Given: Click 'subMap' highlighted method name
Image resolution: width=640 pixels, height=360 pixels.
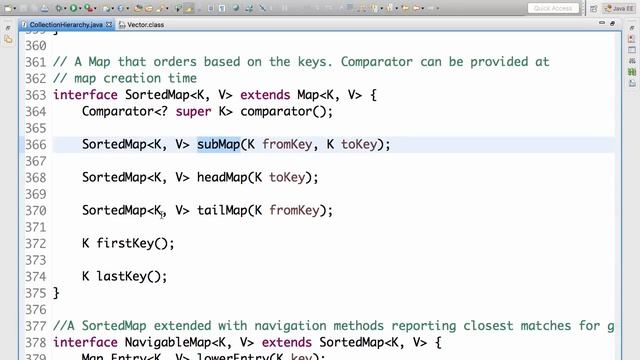Looking at the screenshot, I should click(x=219, y=144).
